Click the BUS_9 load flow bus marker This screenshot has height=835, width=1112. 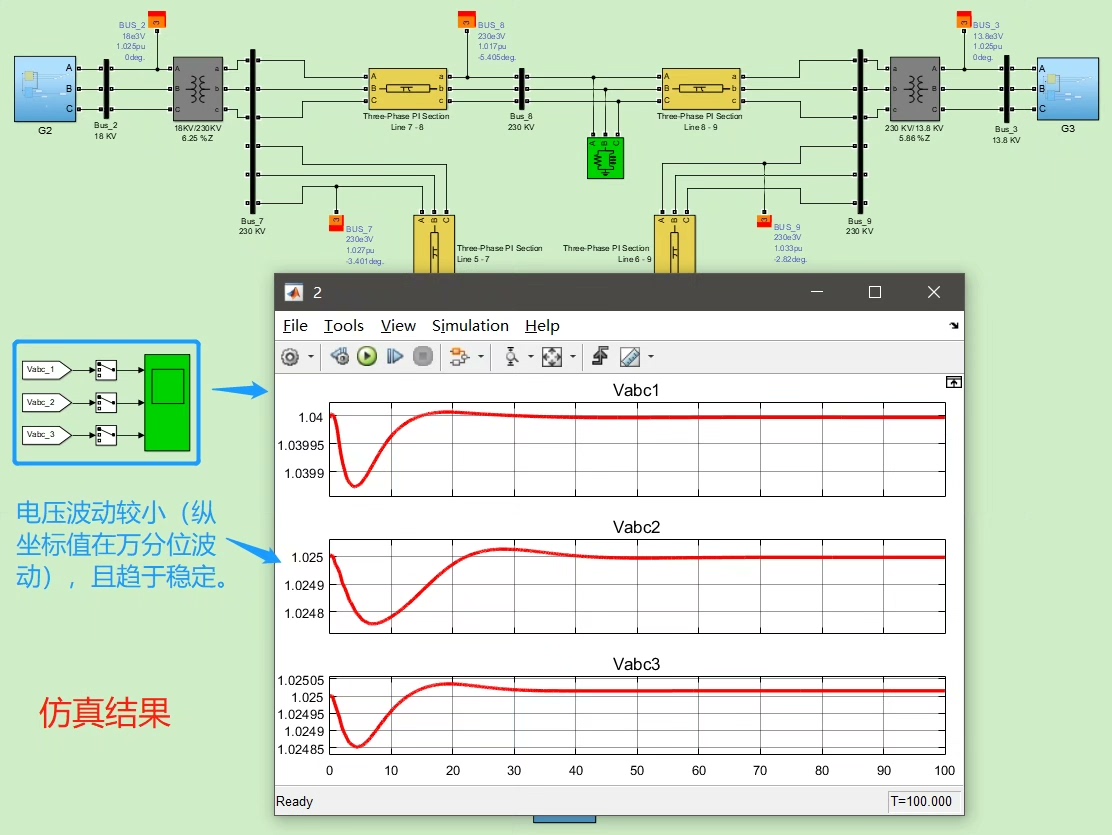point(764,221)
